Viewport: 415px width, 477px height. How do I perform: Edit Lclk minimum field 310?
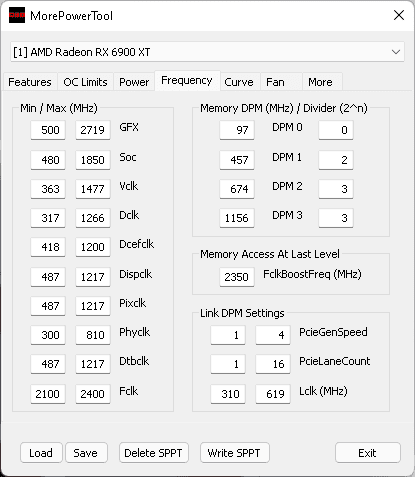tap(228, 394)
